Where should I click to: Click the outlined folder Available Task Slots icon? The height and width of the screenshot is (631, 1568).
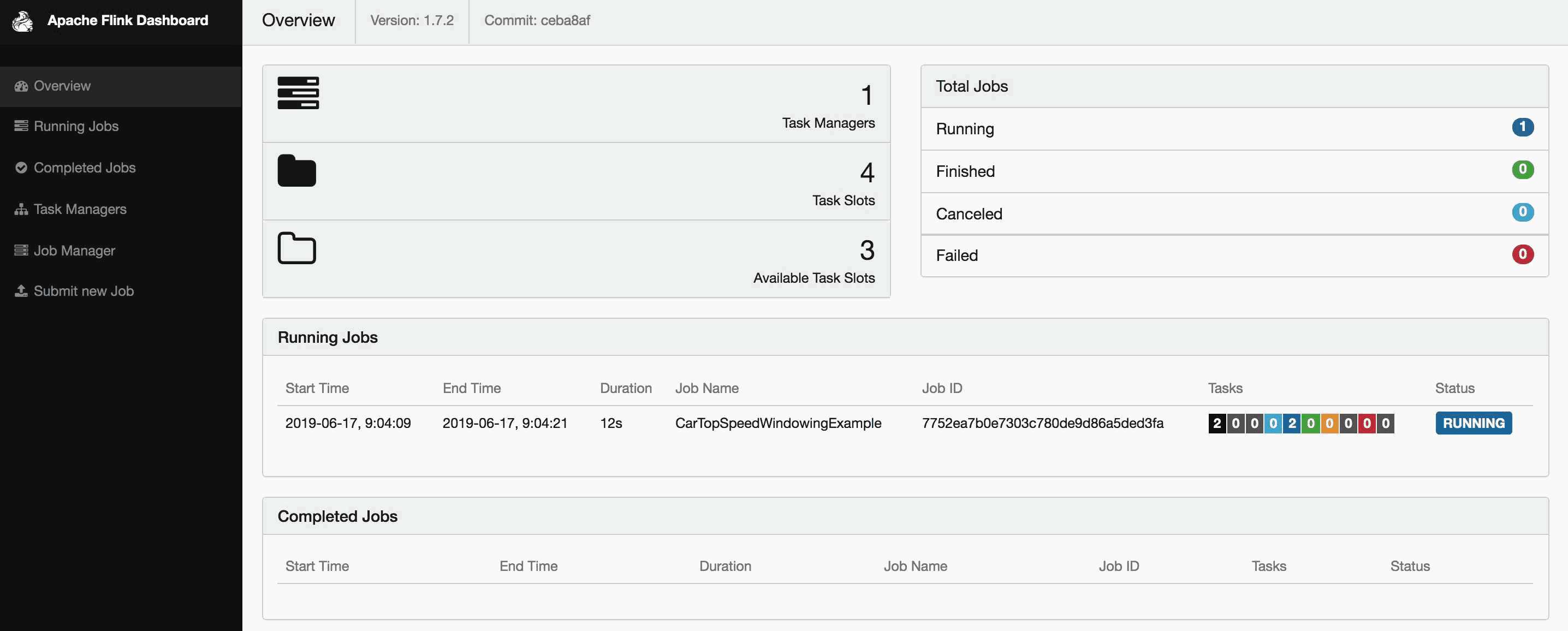(297, 248)
